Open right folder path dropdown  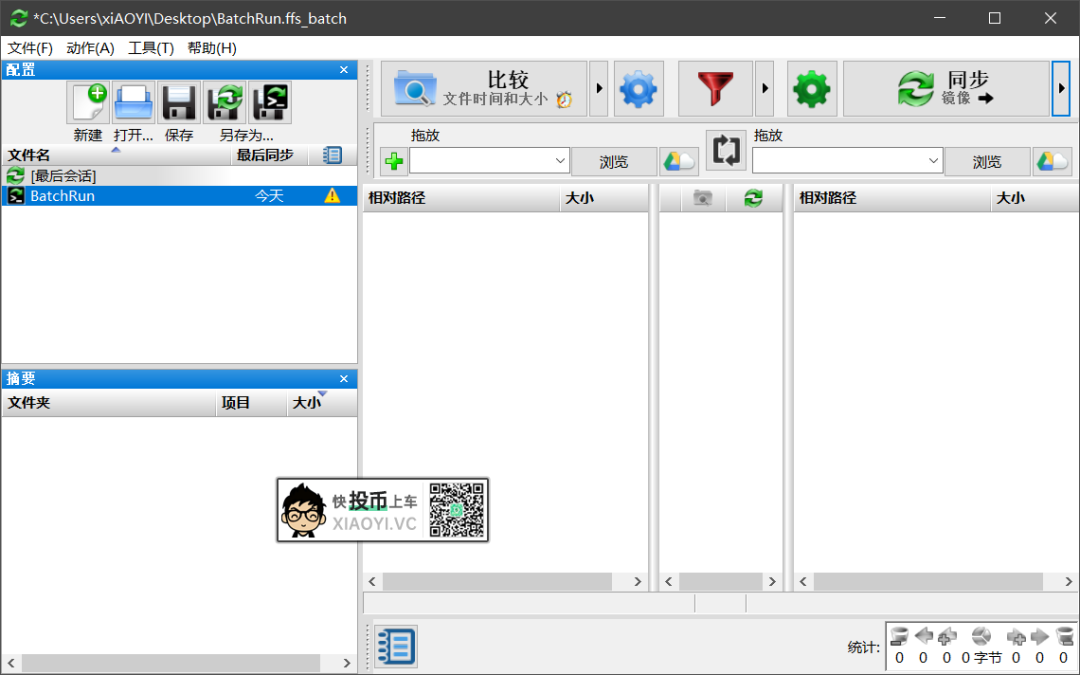click(x=933, y=161)
